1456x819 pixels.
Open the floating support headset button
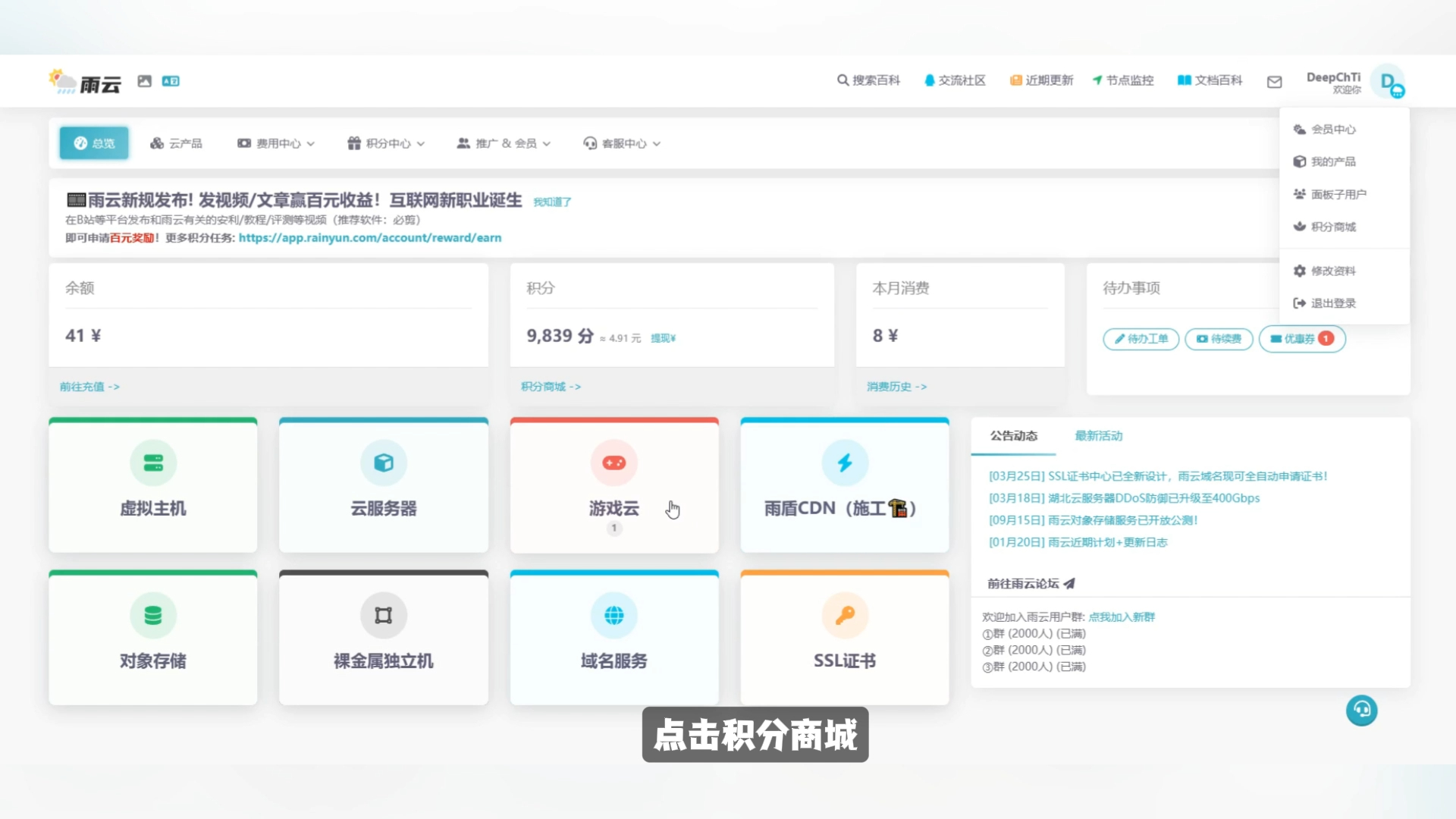tap(1361, 711)
